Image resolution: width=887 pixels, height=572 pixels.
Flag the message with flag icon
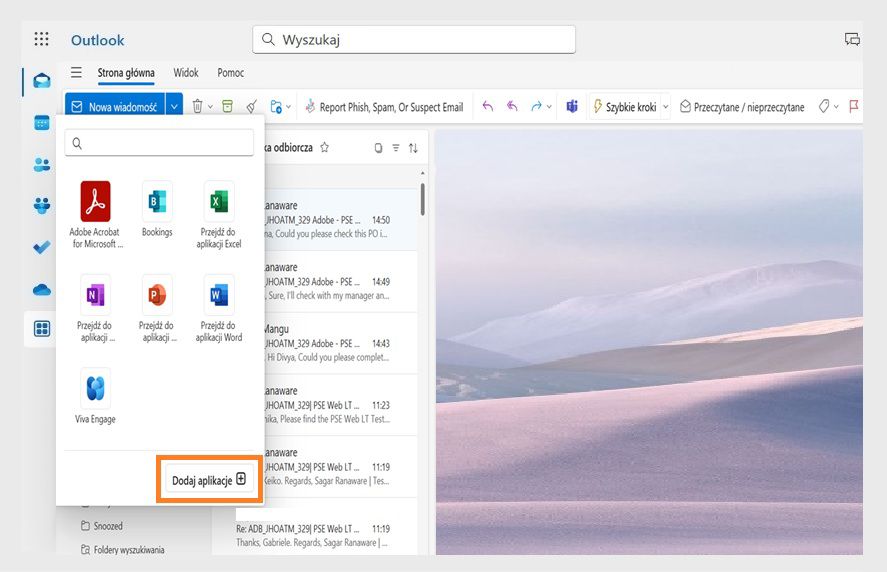[x=854, y=106]
